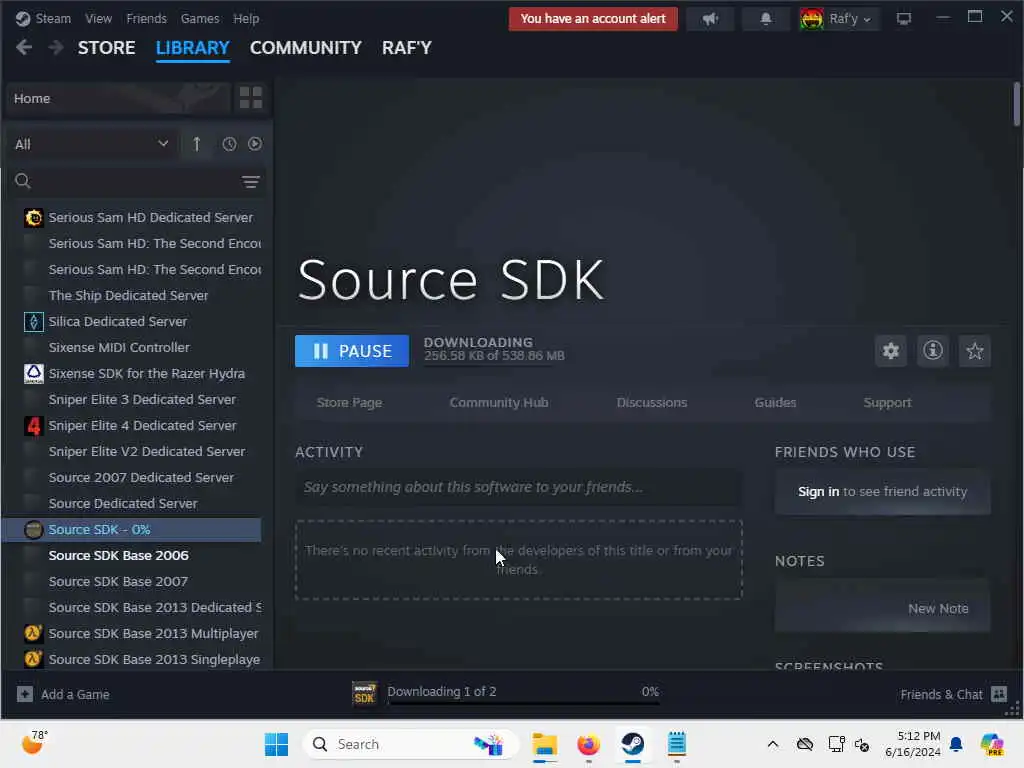The width and height of the screenshot is (1024, 768).
Task: Open Firefox from the taskbar
Action: pos(588,744)
